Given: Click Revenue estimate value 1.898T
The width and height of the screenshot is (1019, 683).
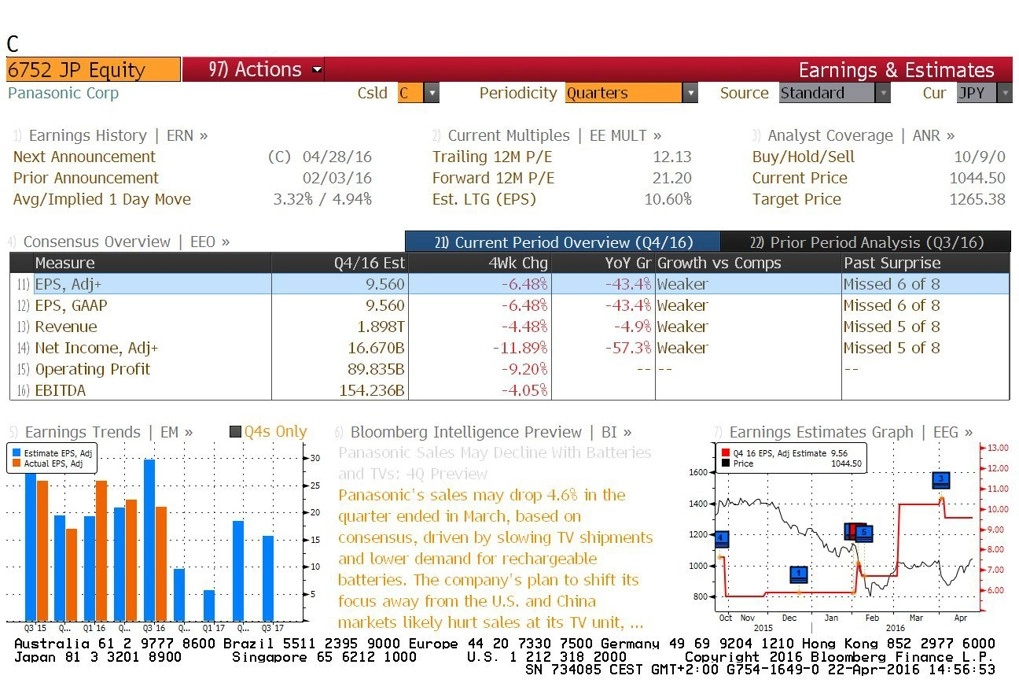Looking at the screenshot, I should click(x=381, y=327).
